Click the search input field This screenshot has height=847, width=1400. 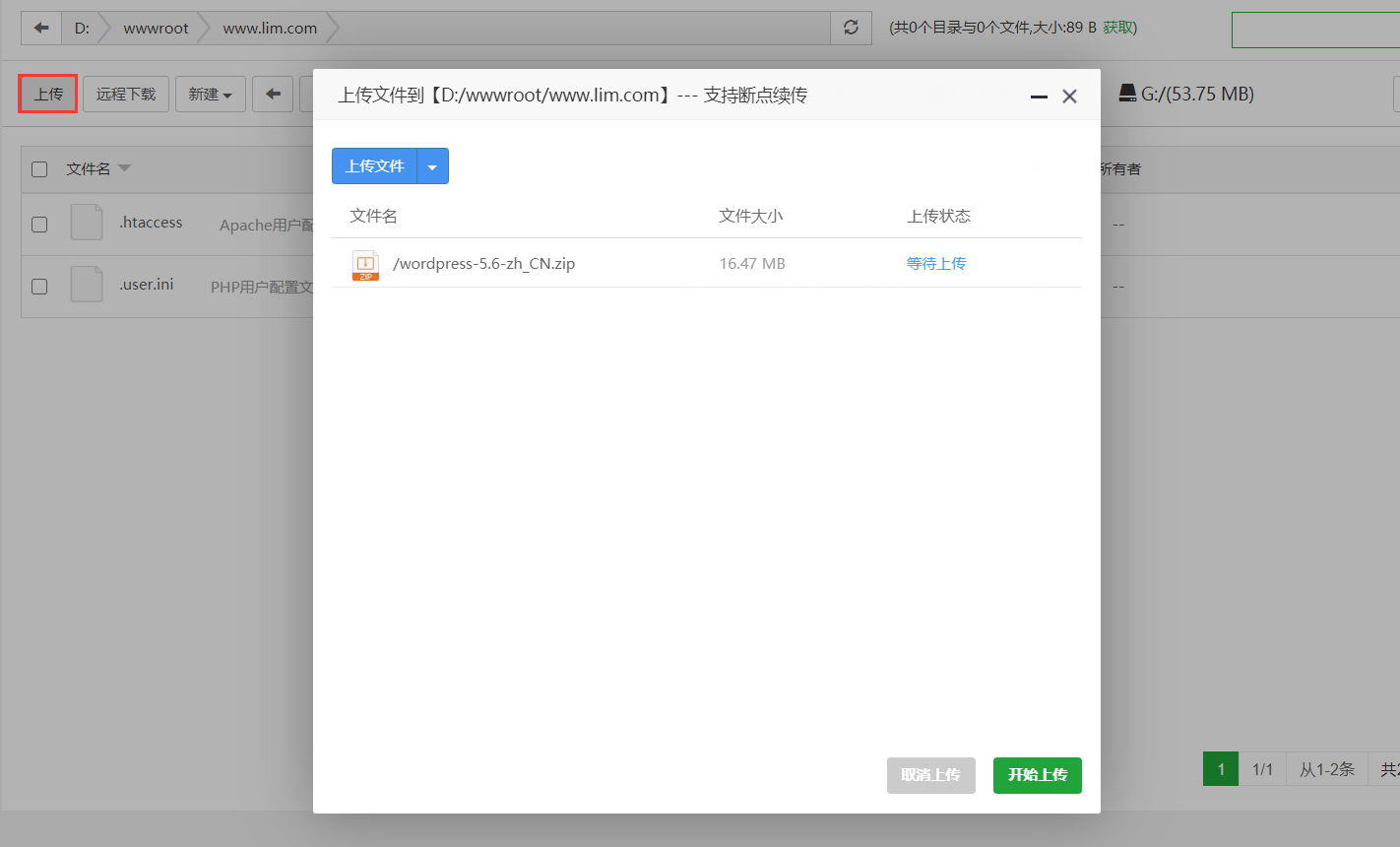coord(1315,30)
